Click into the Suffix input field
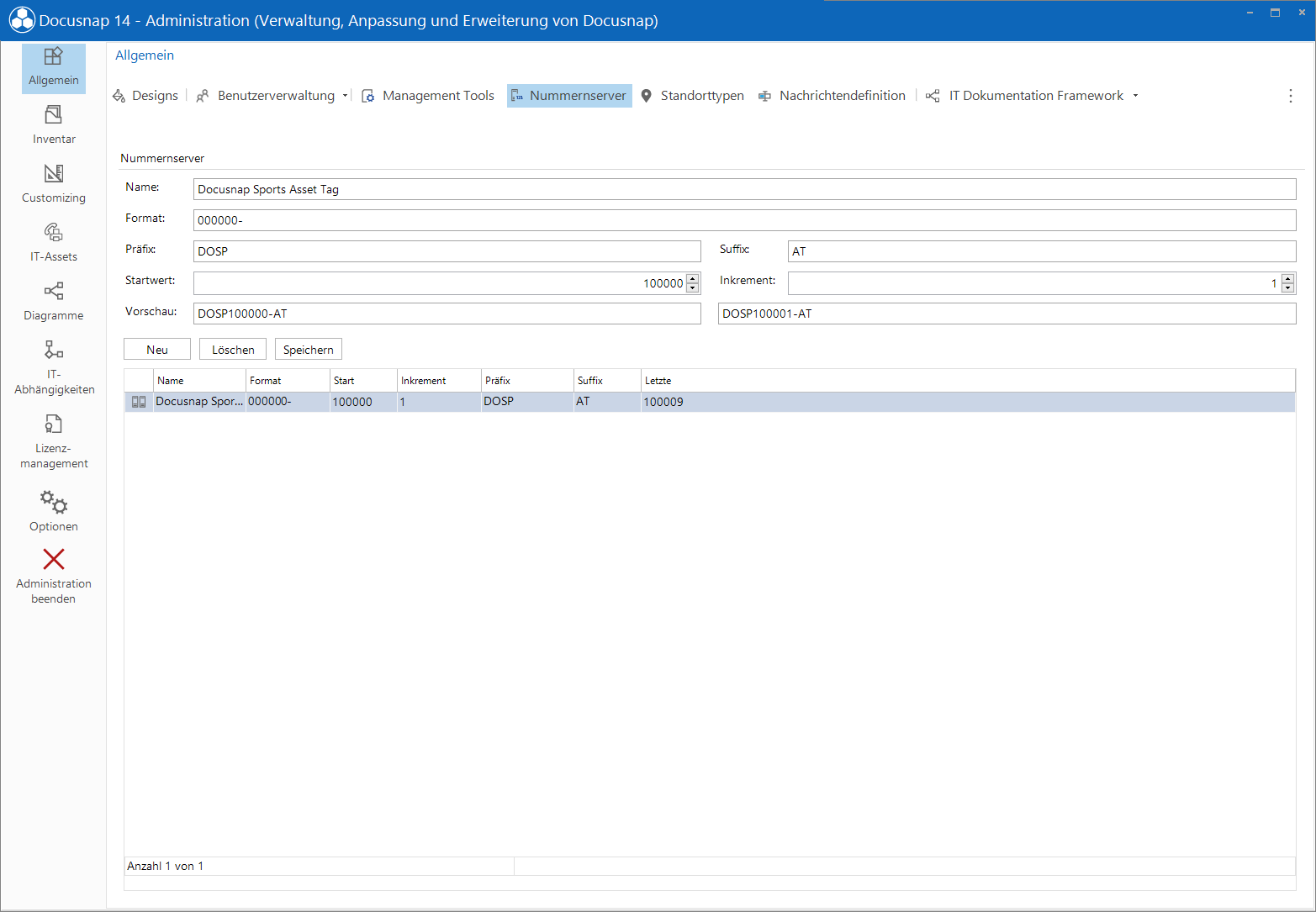Screen dimensions: 1316x912 click(x=1042, y=251)
